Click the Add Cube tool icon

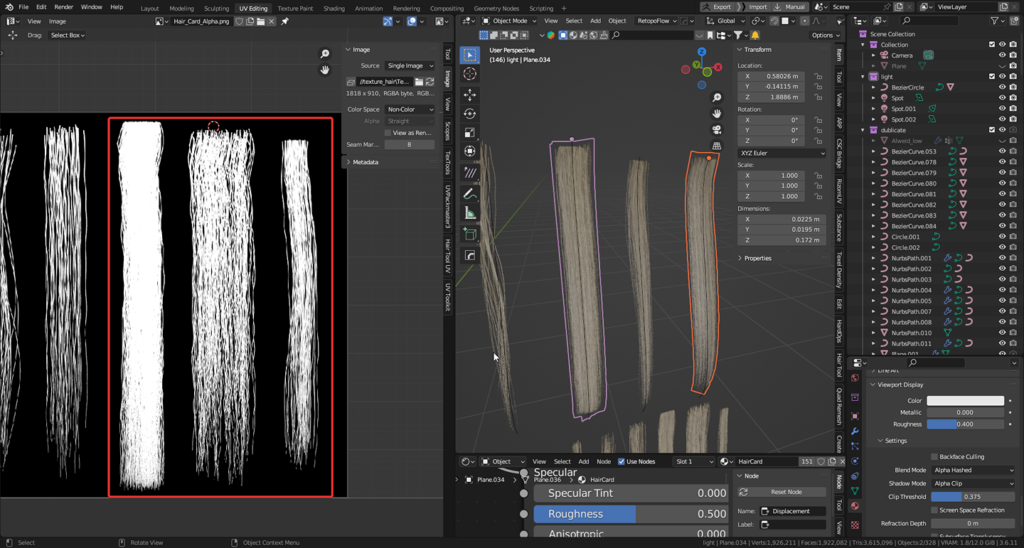[470, 234]
